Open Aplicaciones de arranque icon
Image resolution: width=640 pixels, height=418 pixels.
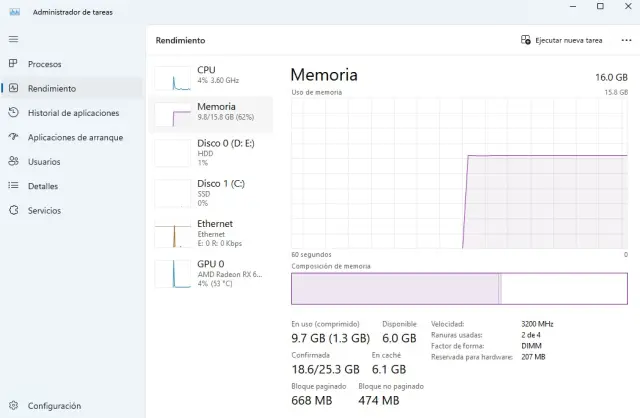(13, 137)
